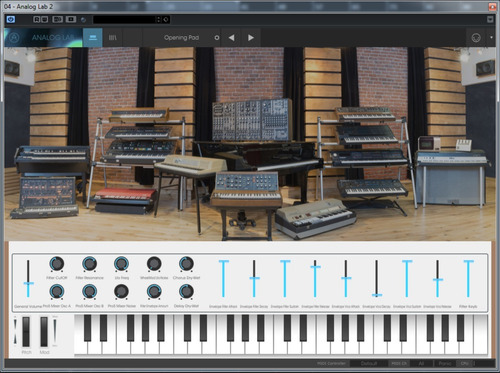This screenshot has width=500, height=373.
Task: Click the Pro5 Mixer Osc B knob
Action: coord(89,292)
